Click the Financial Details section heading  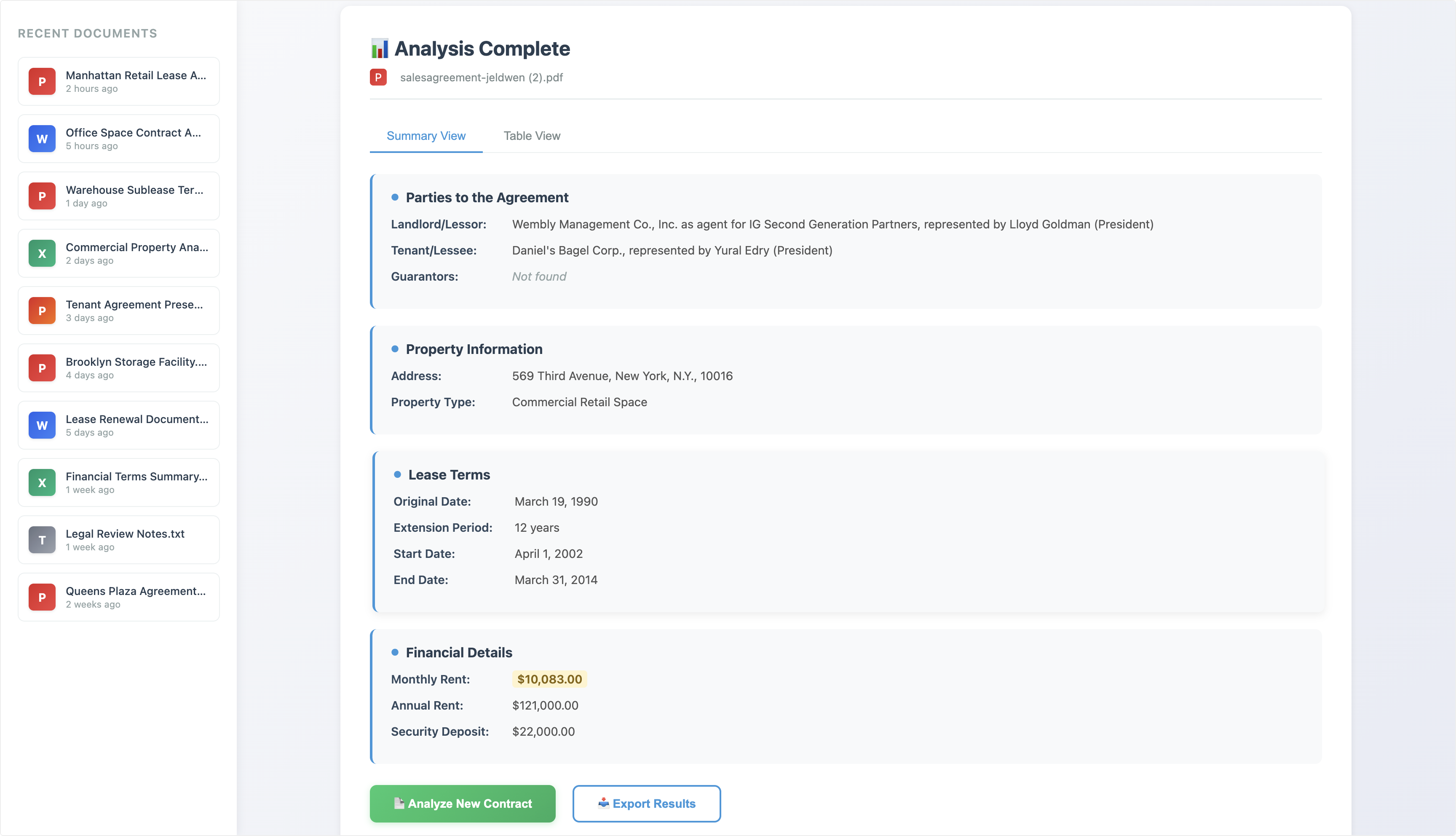coord(458,653)
